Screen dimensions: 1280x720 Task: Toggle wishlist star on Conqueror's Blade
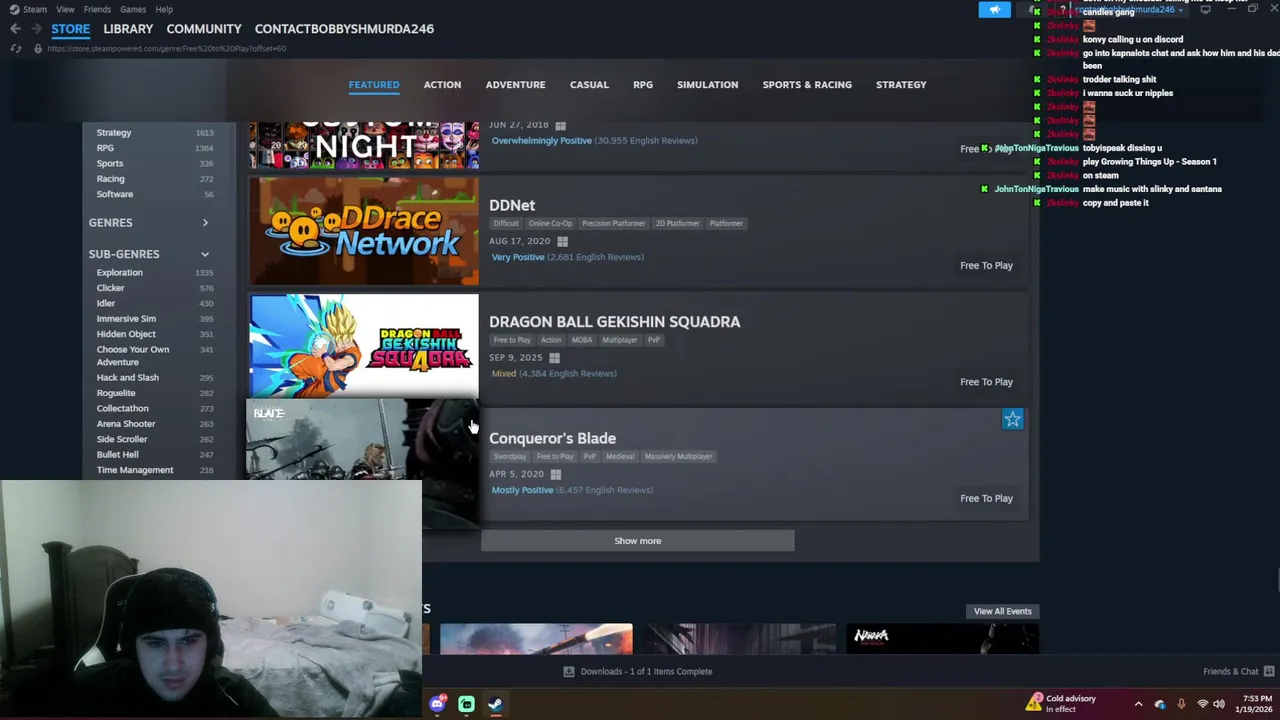coord(1012,419)
